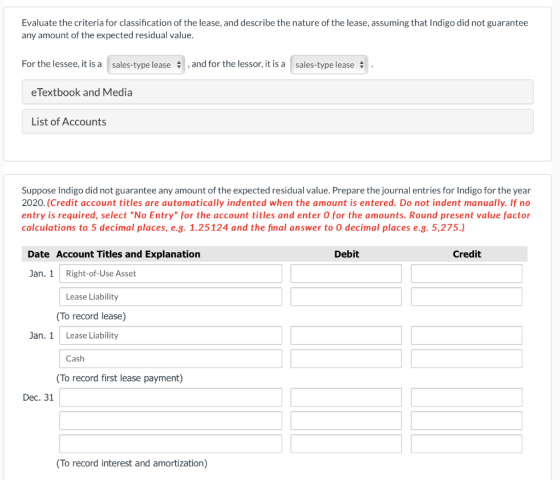This screenshot has width=560, height=480.
Task: Click debit field for first Lease Liability row
Action: 346,297
